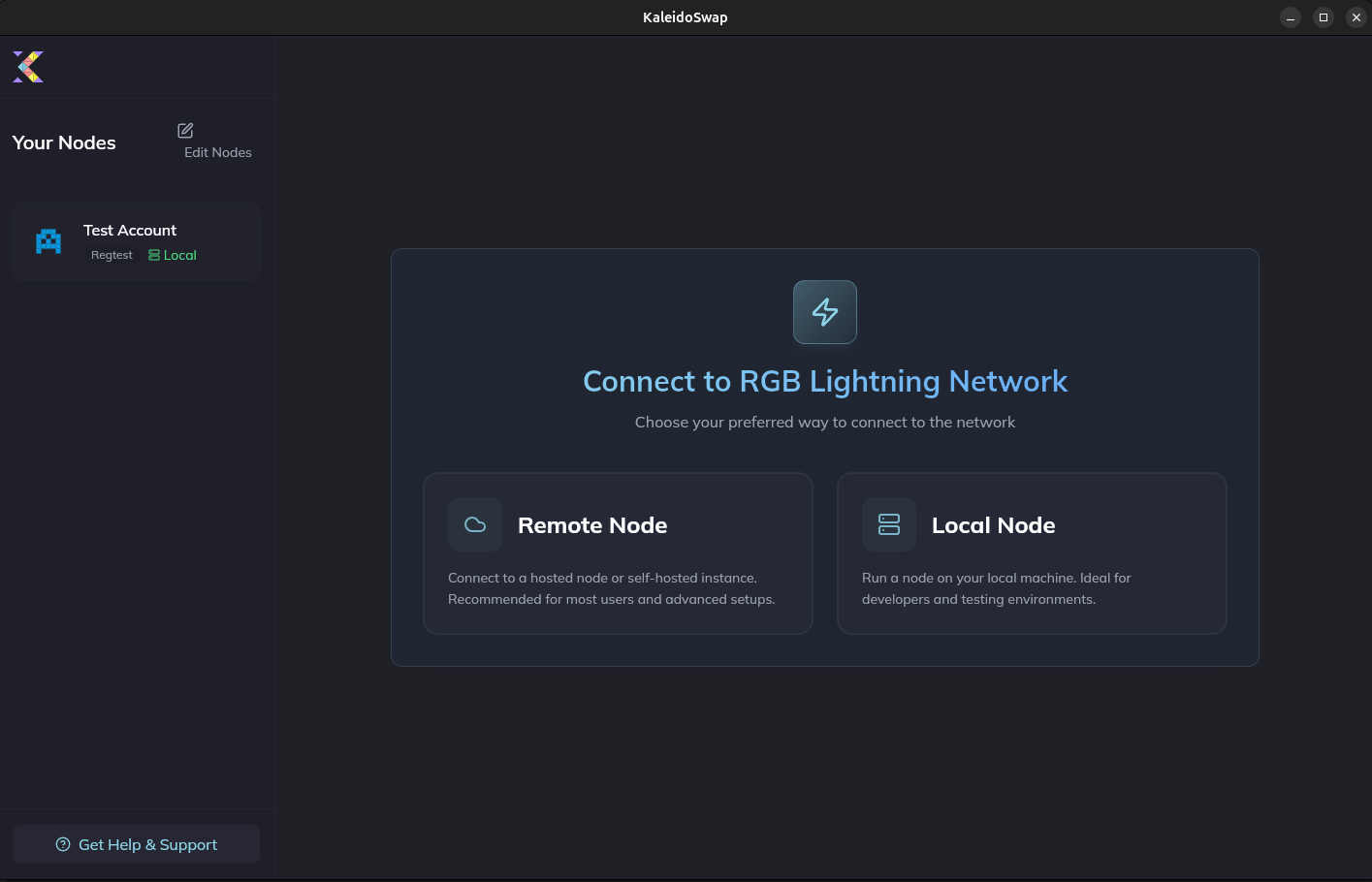The width and height of the screenshot is (1372, 882).
Task: Click the Remote Node description text
Action: (612, 588)
